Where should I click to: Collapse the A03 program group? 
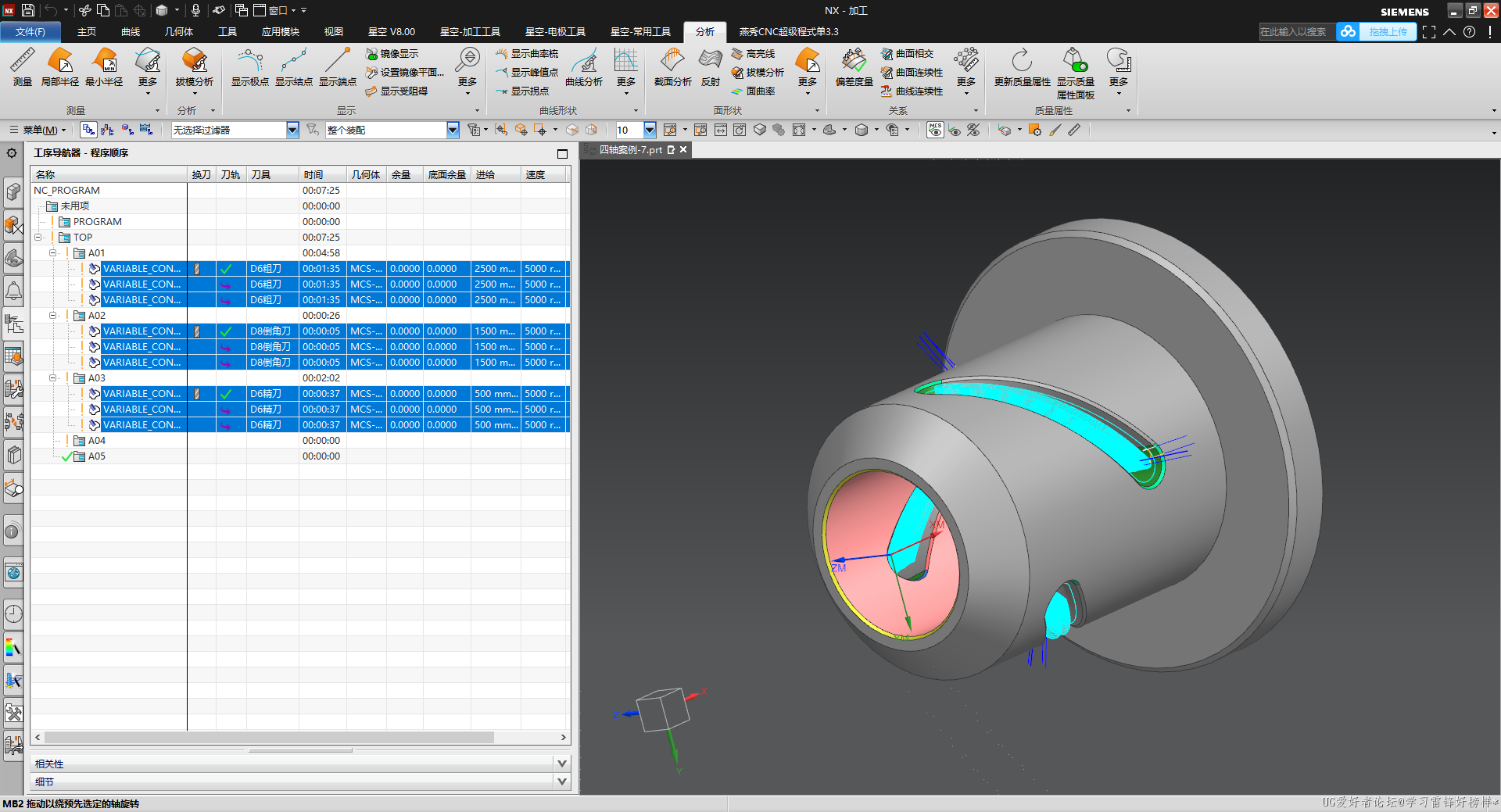point(53,378)
